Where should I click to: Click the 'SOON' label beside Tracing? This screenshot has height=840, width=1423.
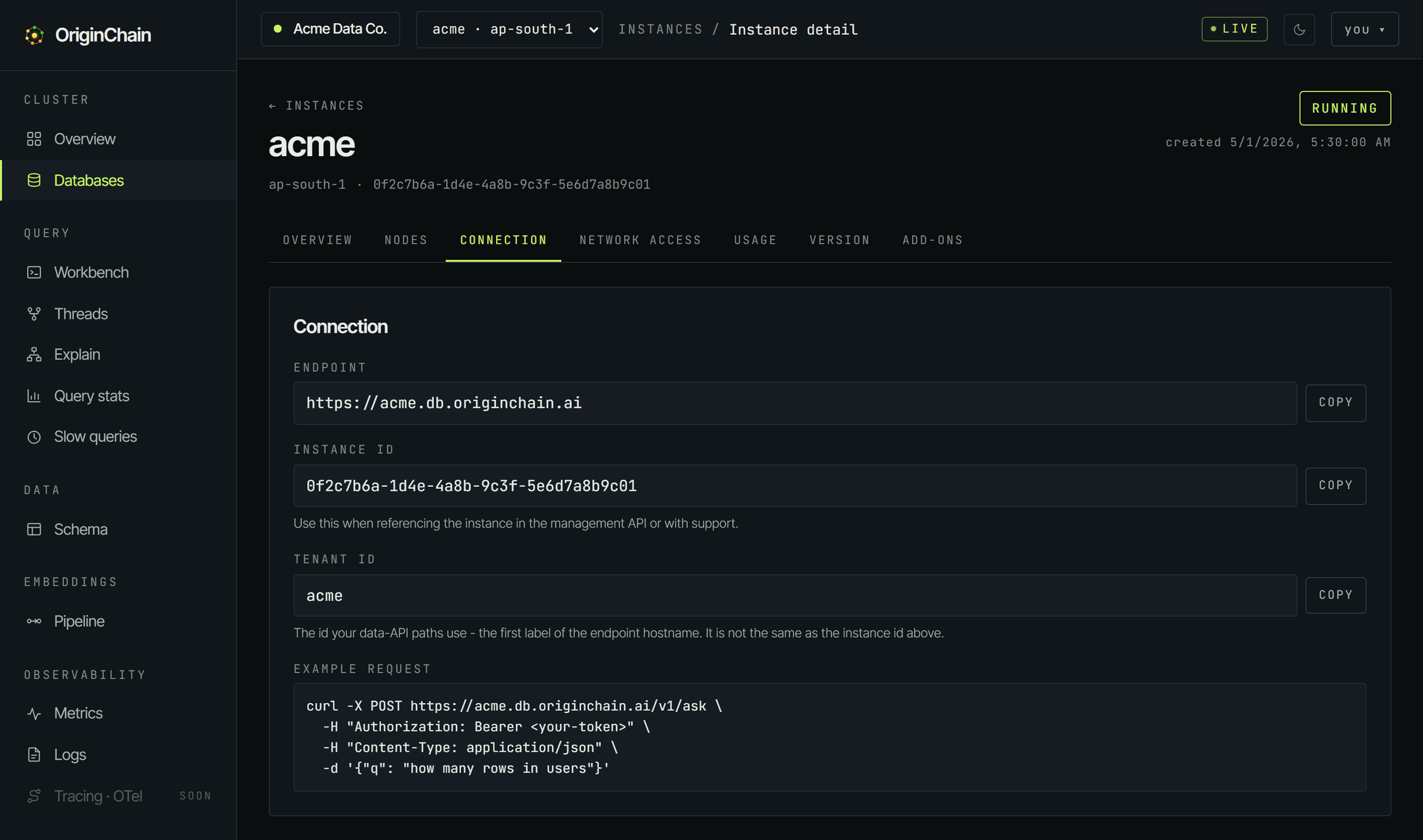coord(196,796)
